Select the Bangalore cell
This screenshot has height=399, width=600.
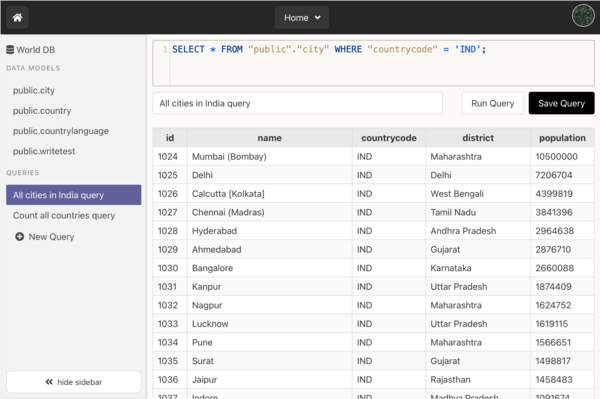coord(269,268)
